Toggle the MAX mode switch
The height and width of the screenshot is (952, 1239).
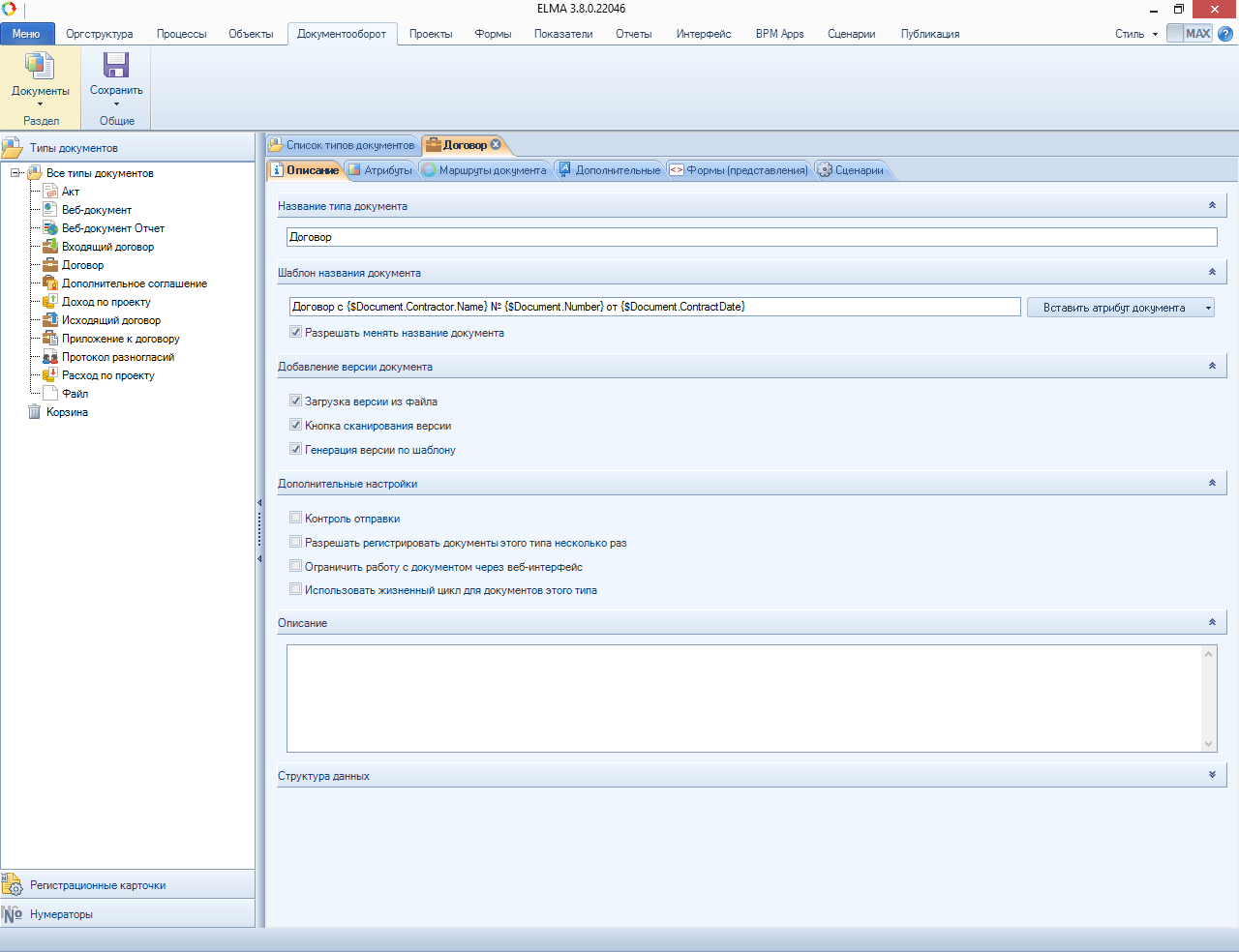click(x=1189, y=34)
